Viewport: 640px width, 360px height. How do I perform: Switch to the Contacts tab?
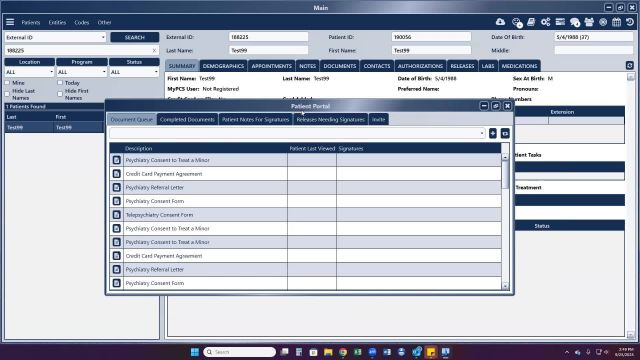coord(377,66)
